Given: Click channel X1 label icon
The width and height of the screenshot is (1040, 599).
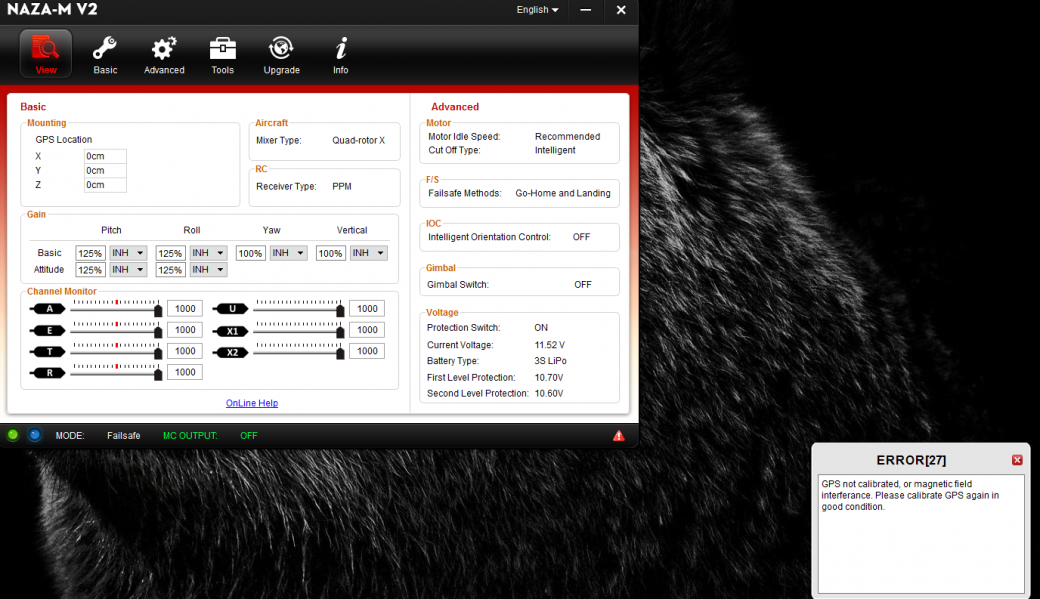Looking at the screenshot, I should pos(230,331).
